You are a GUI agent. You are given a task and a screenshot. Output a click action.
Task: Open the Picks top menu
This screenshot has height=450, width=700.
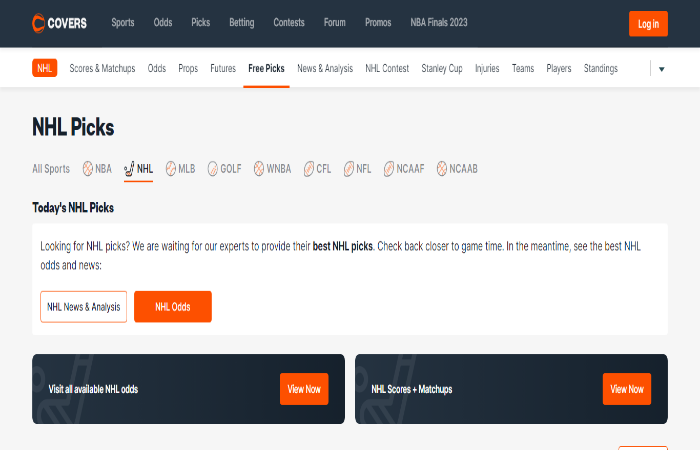200,23
